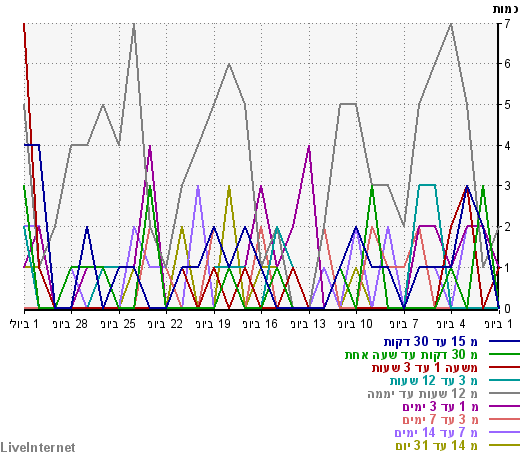520x457 pixels.
Task: Click the olive legend line for 14 עד 31 יום
Action: click(504, 445)
